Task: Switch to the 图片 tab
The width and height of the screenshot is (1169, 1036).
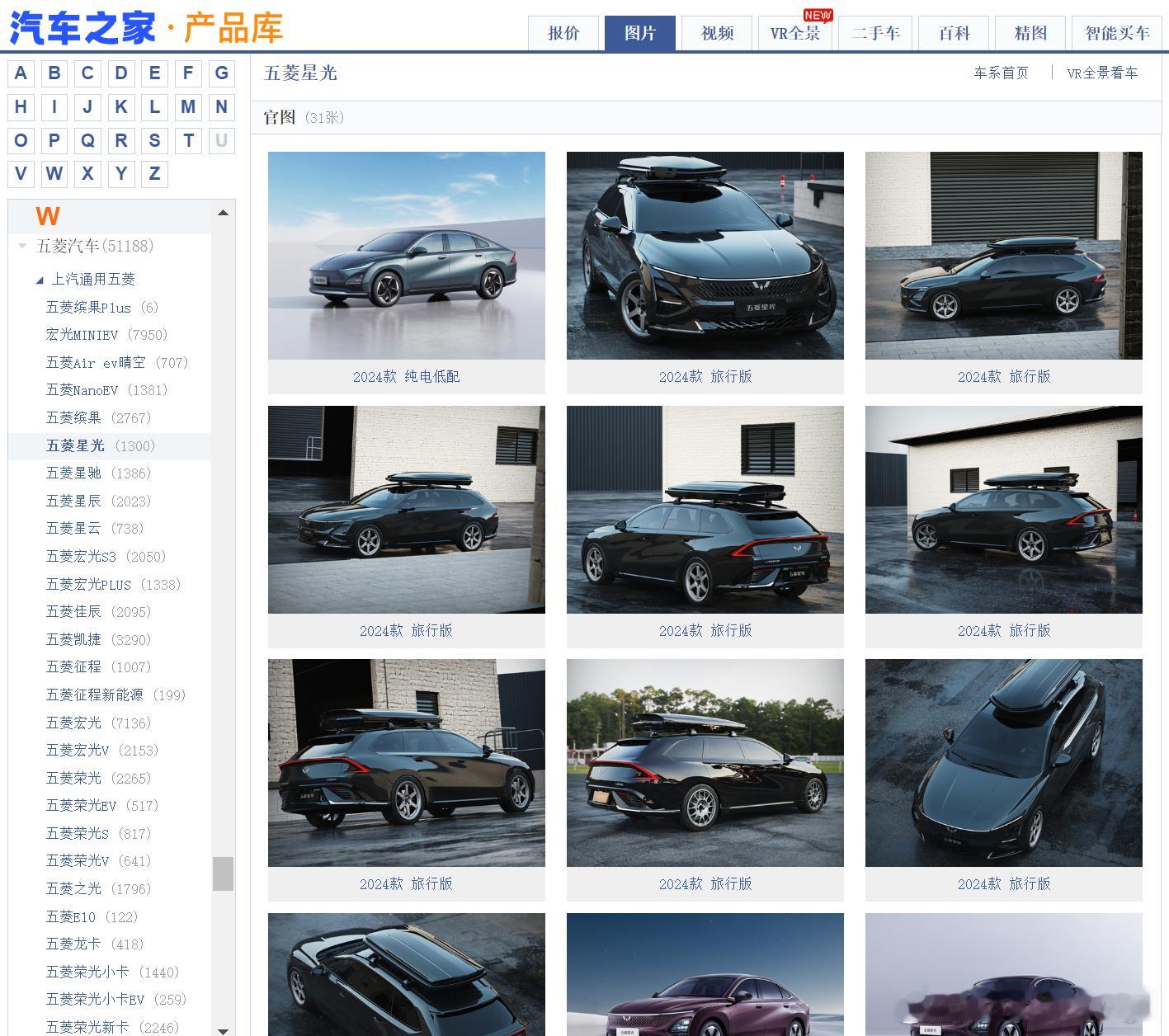Action: coord(640,33)
